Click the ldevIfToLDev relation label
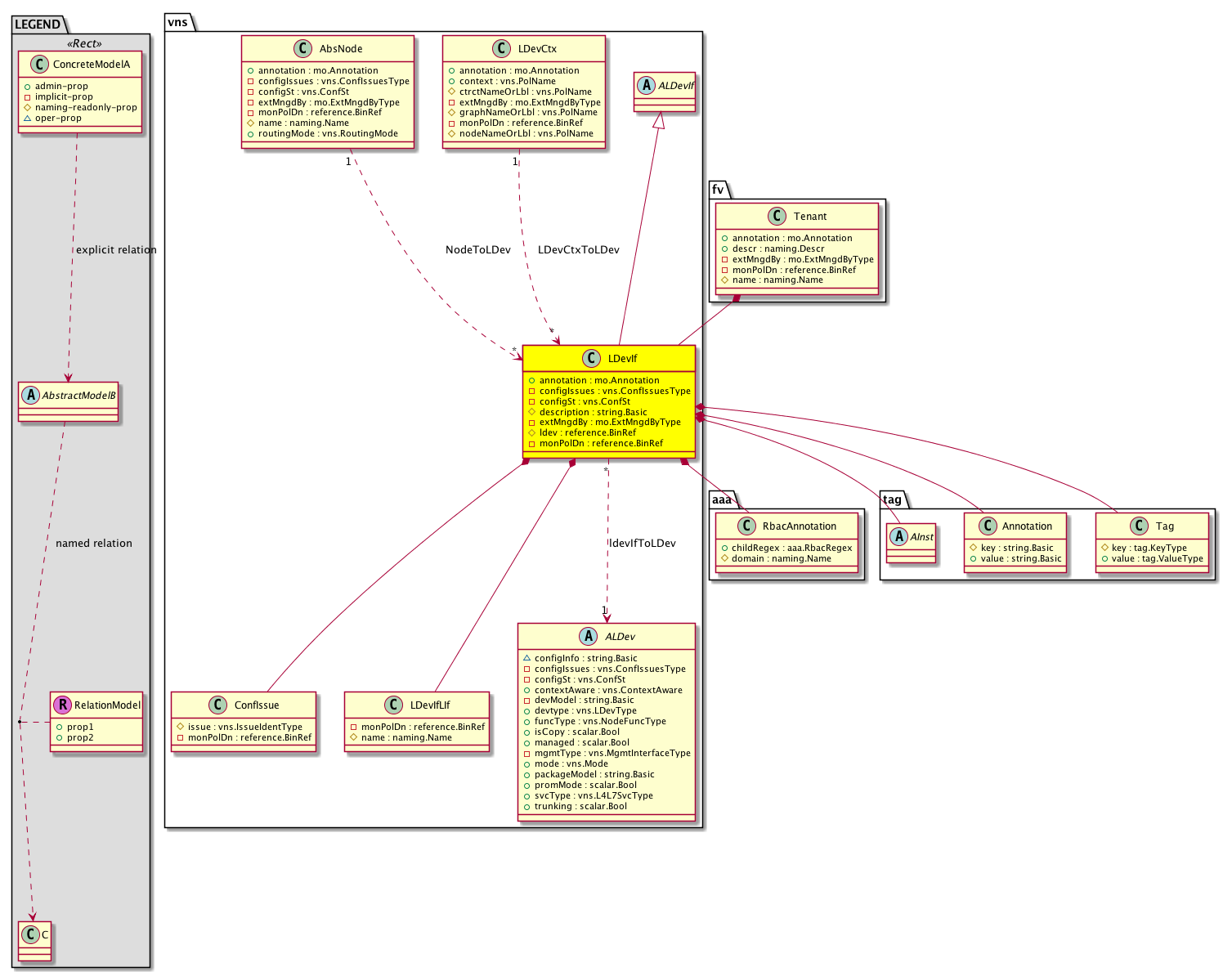The height and width of the screenshot is (976, 1232). pyautogui.click(x=643, y=544)
